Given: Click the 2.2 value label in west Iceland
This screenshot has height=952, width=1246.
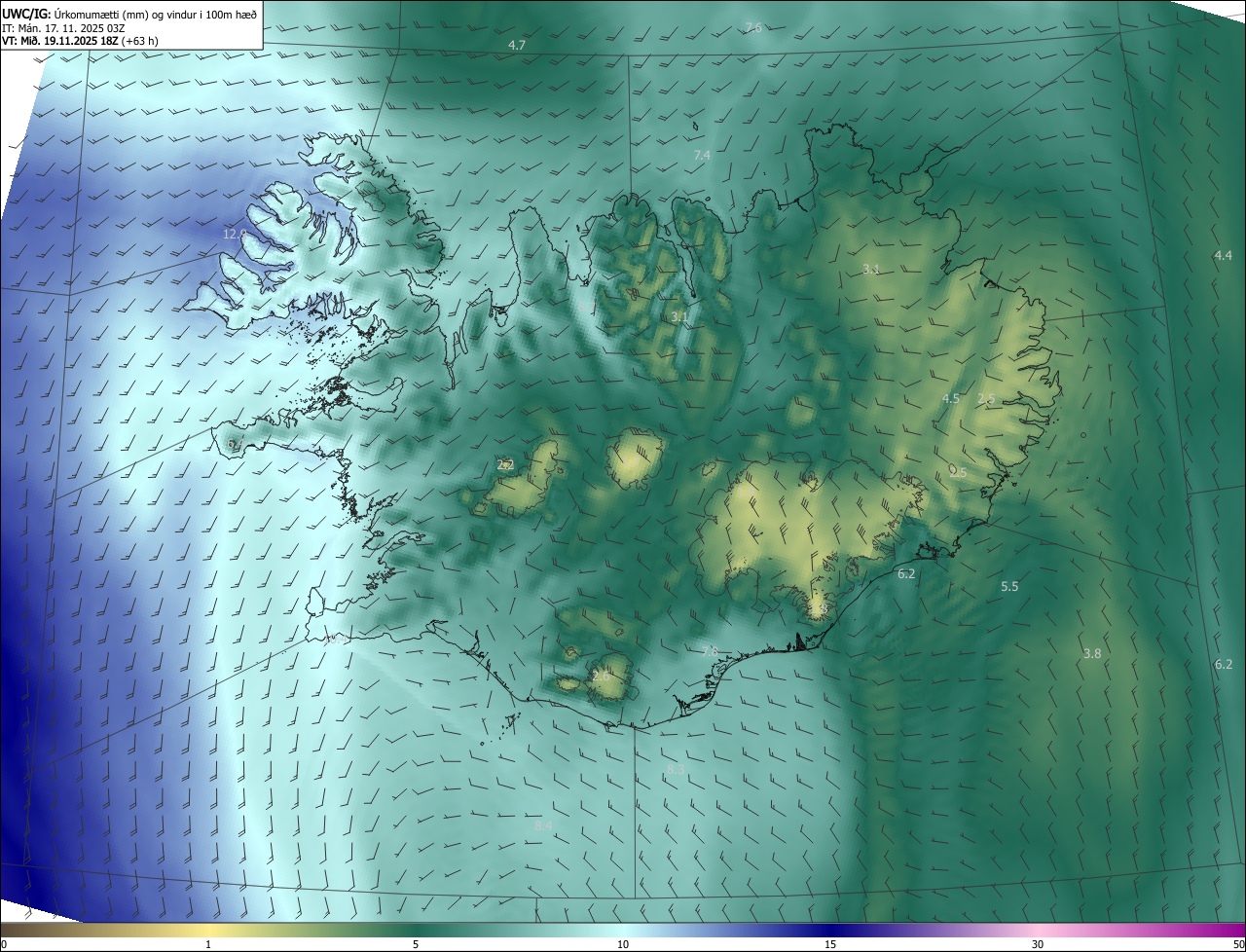Looking at the screenshot, I should pos(505,465).
